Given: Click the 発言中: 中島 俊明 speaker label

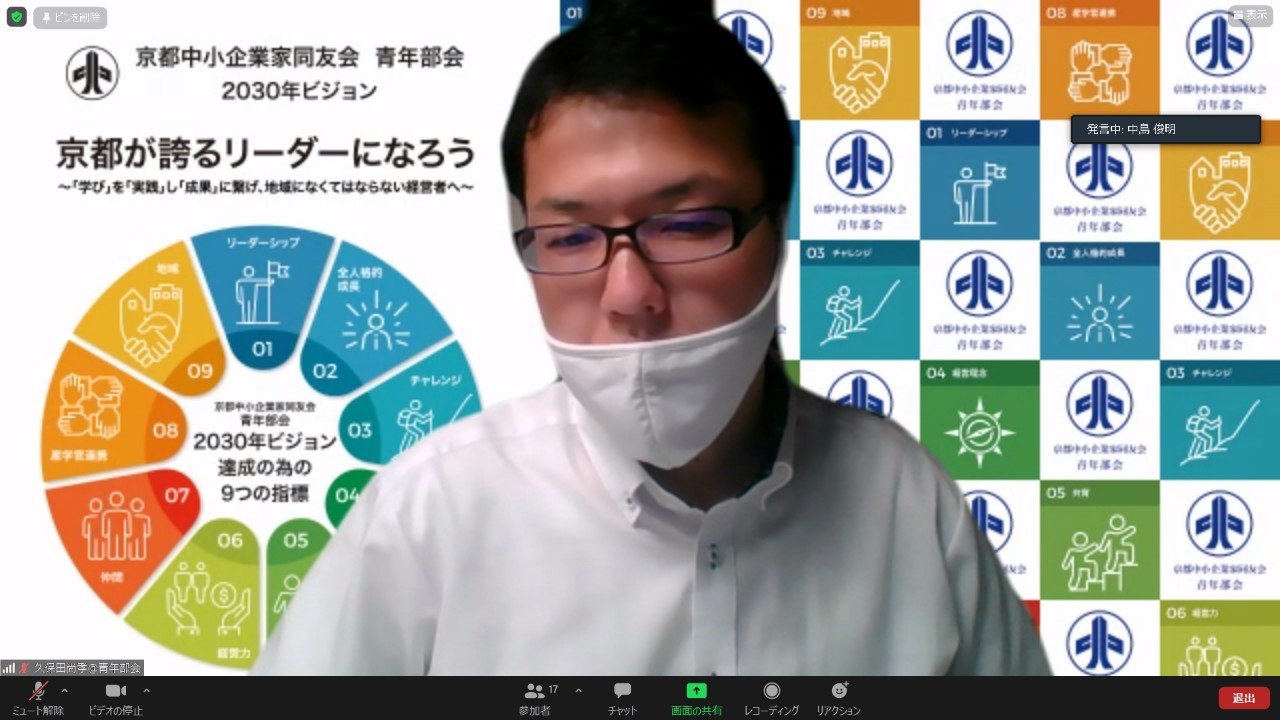Looking at the screenshot, I should (x=1166, y=129).
